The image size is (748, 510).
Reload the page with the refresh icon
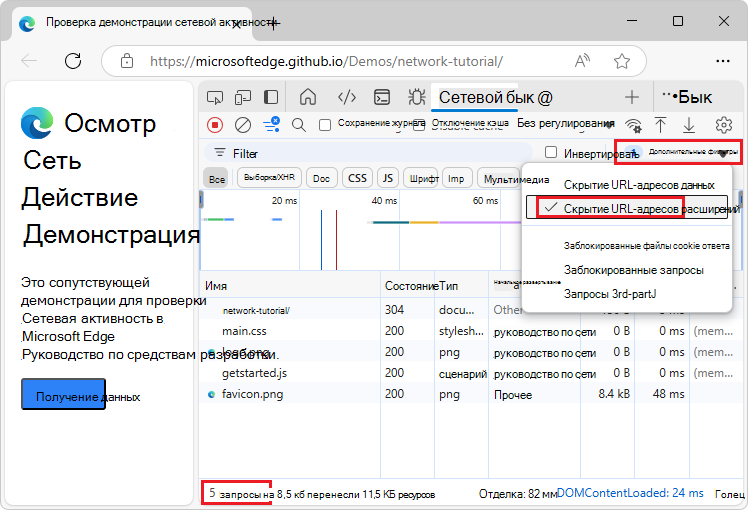[x=73, y=61]
